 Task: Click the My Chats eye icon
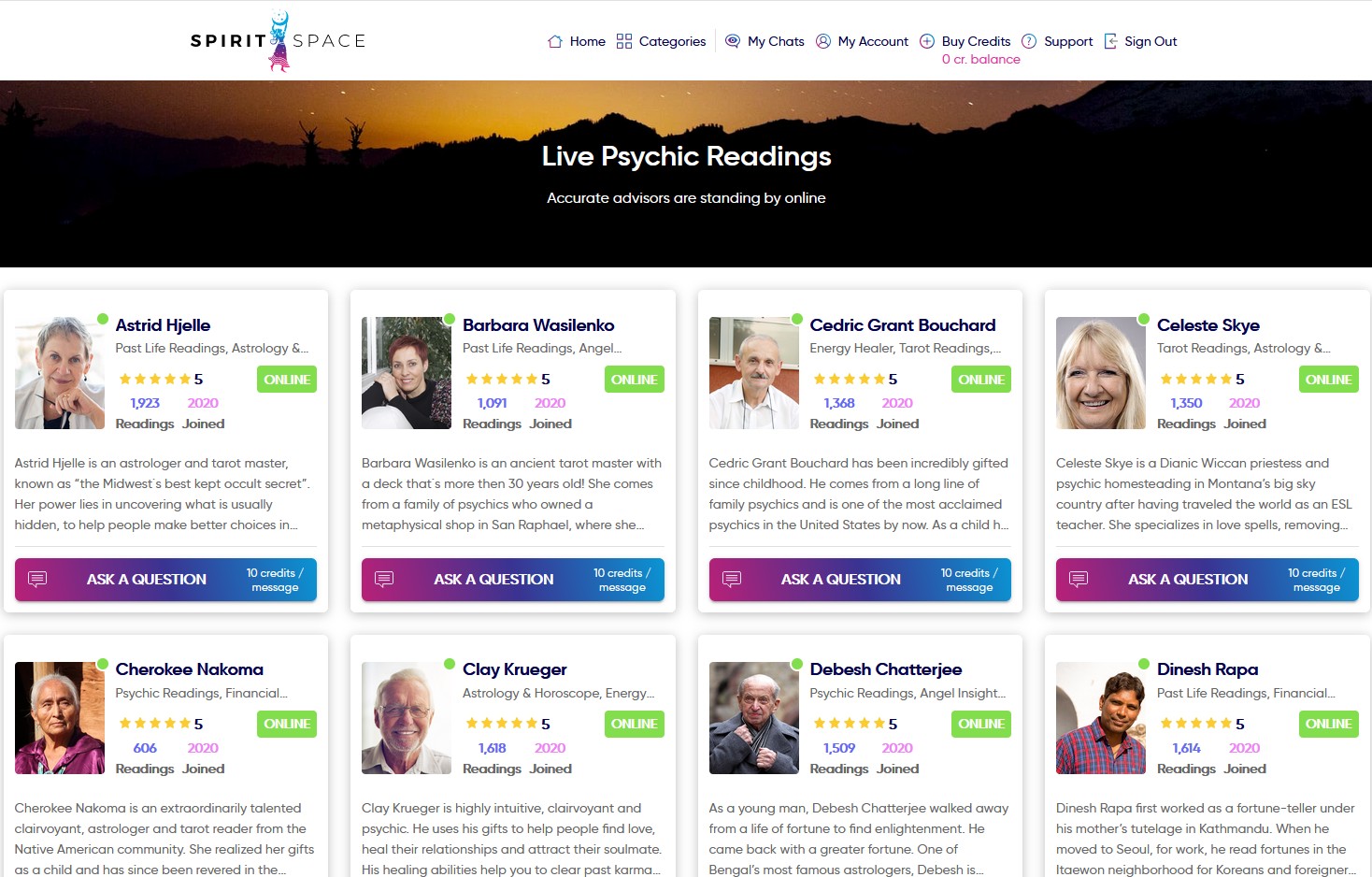pos(733,41)
